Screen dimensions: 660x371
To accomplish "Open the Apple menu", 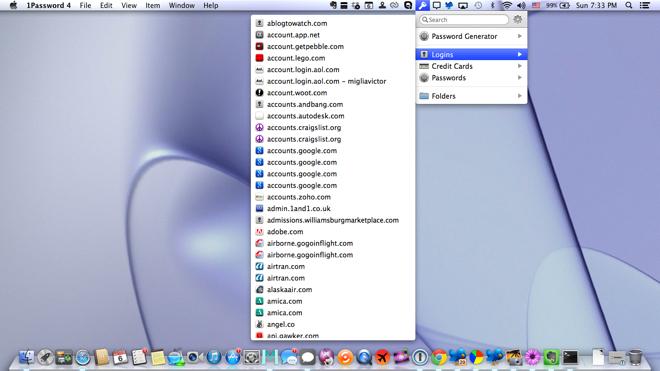I will point(13,5).
